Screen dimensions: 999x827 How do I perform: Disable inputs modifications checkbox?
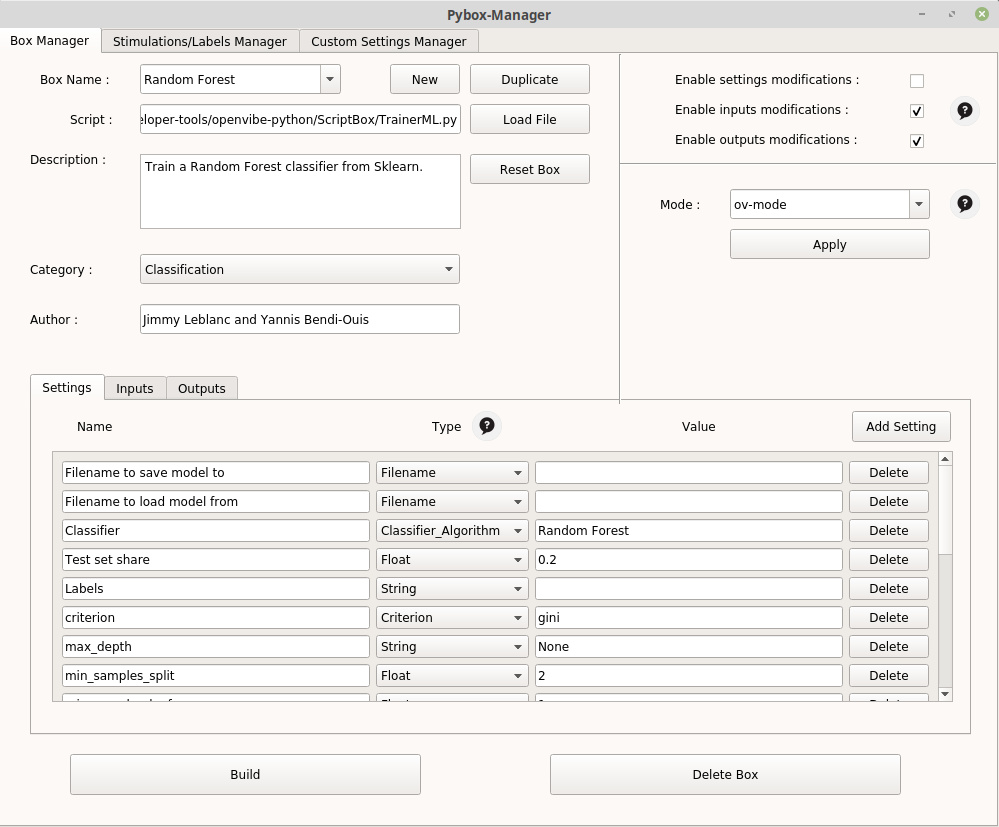916,111
